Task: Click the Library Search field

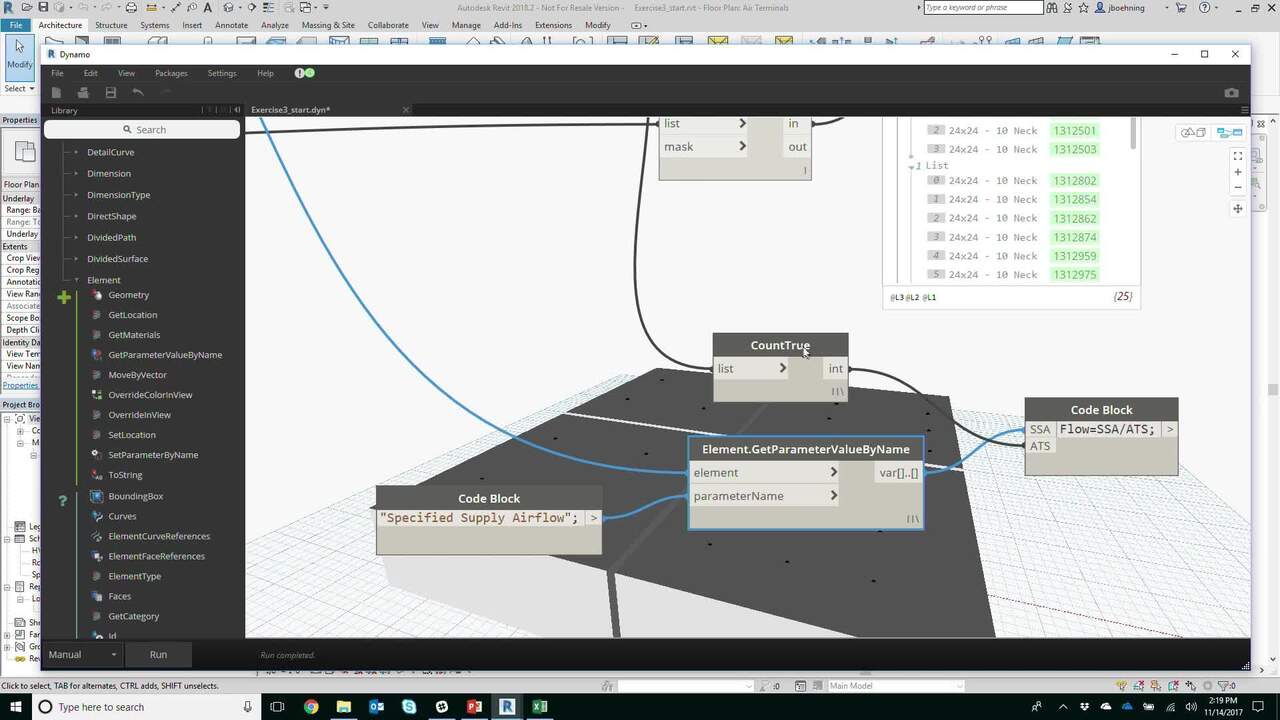Action: pos(143,130)
